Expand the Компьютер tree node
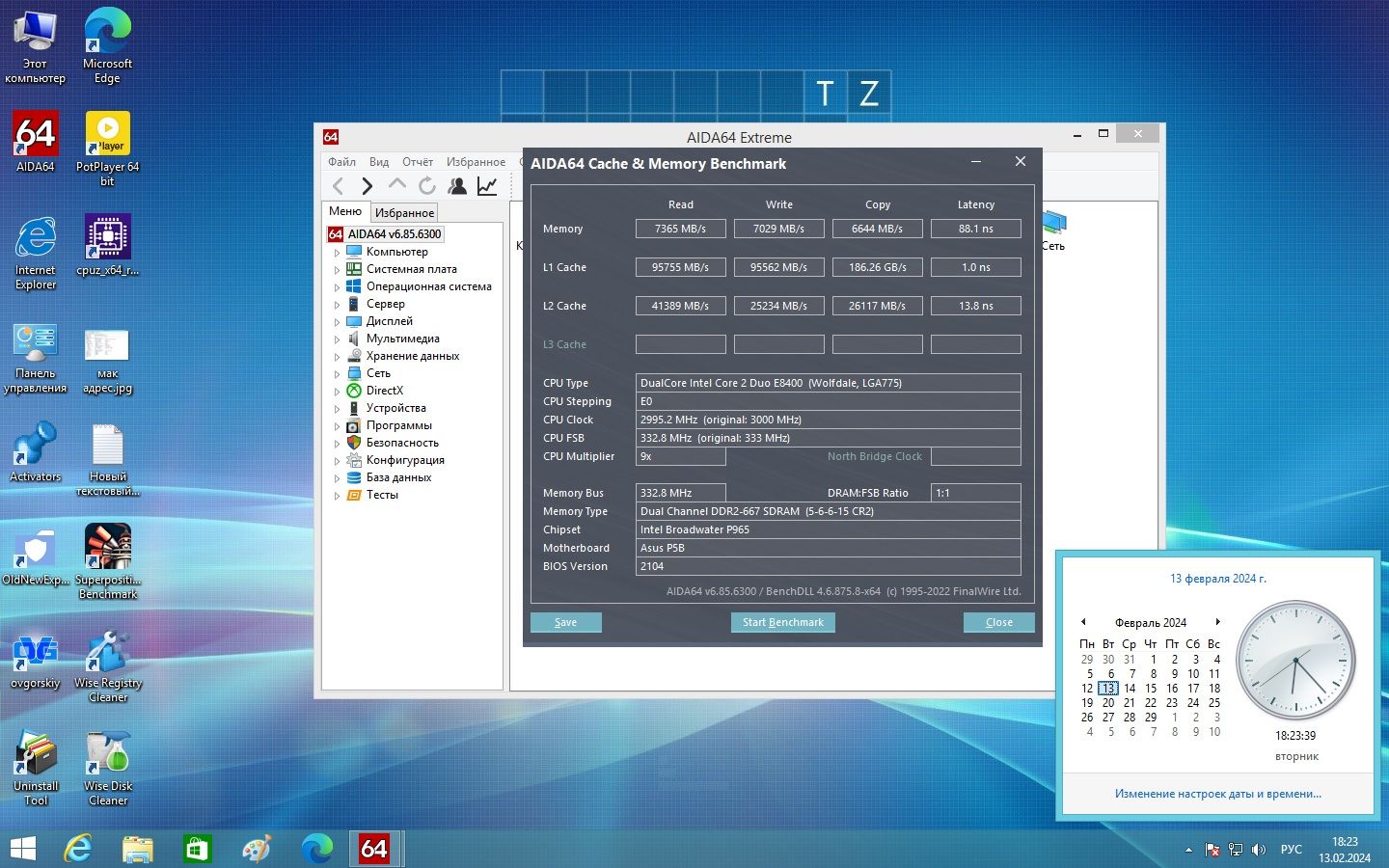 click(337, 253)
